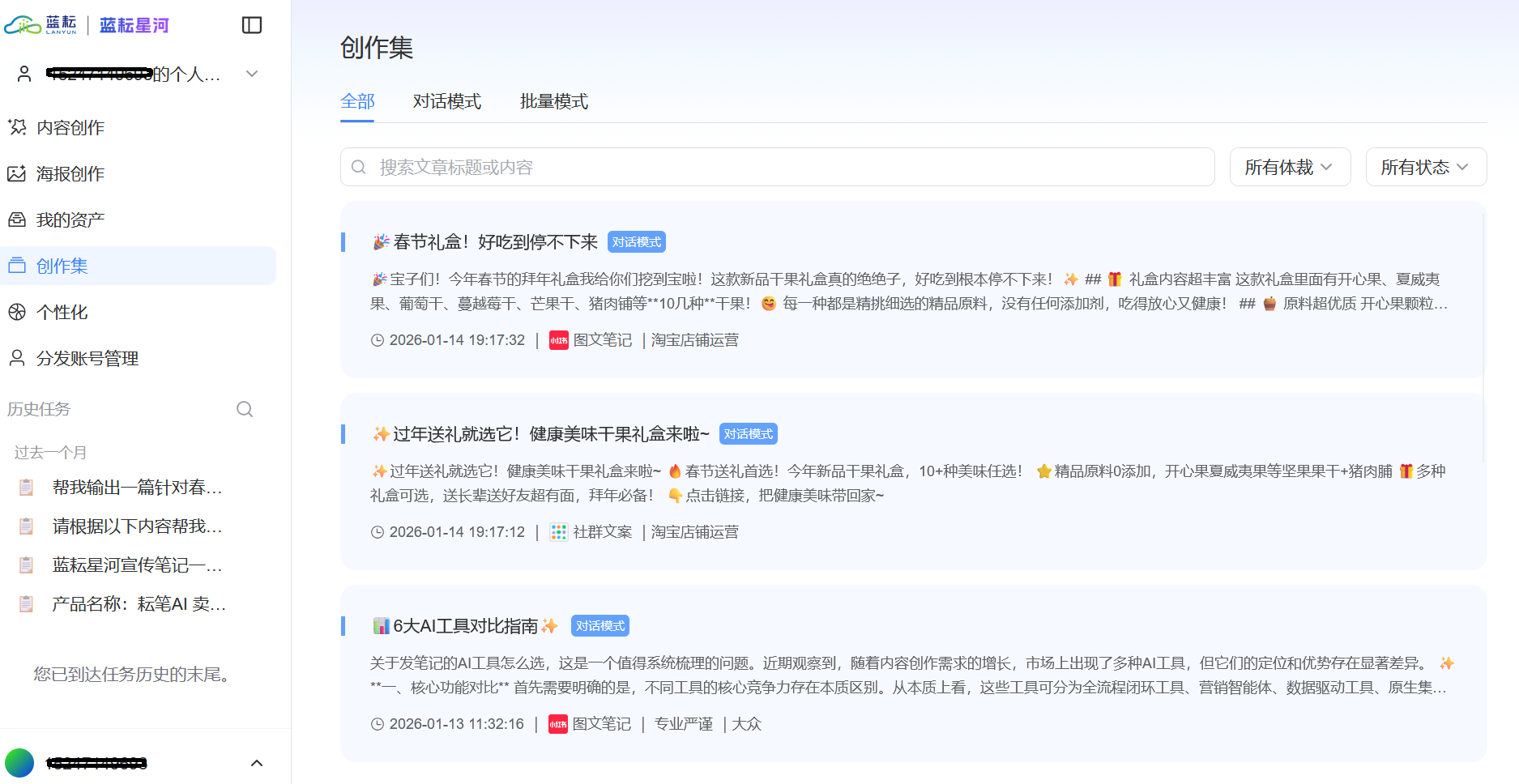Viewport: 1519px width, 784px height.
Task: Click the 淘宝店铺运营 label on the 春节礼盒 card
Action: (x=695, y=340)
